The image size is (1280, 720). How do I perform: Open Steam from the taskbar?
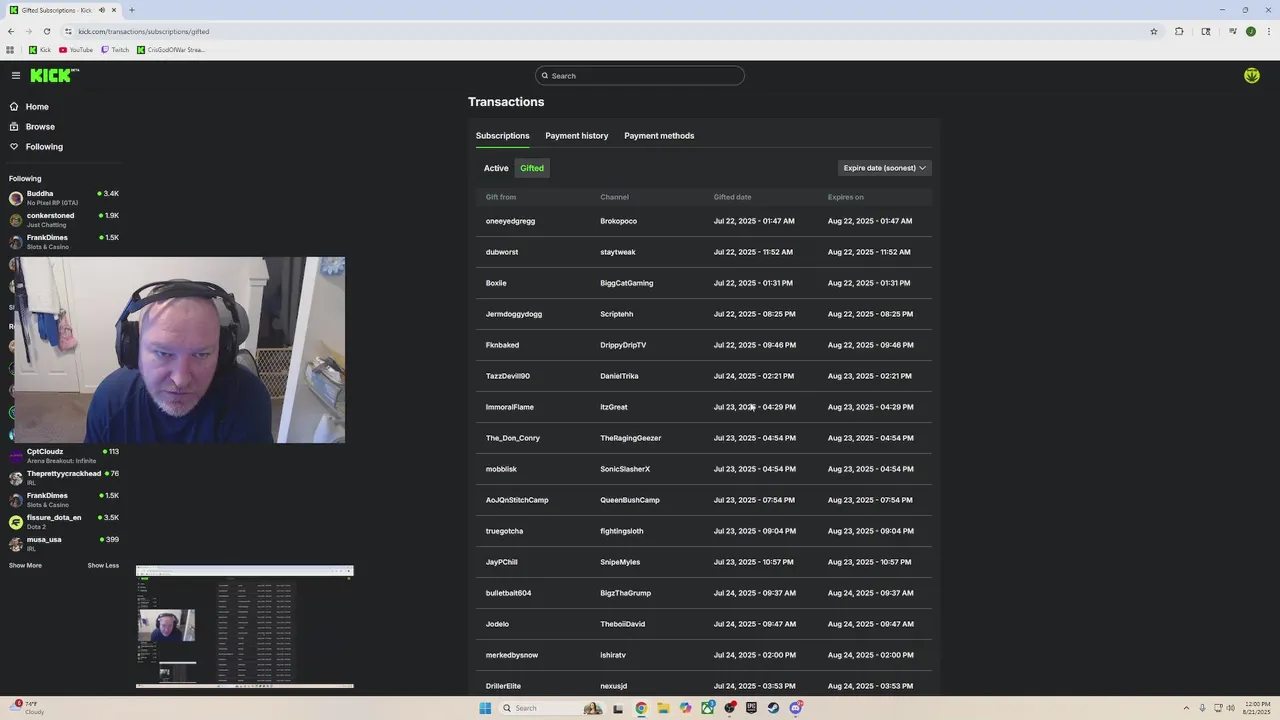point(773,708)
